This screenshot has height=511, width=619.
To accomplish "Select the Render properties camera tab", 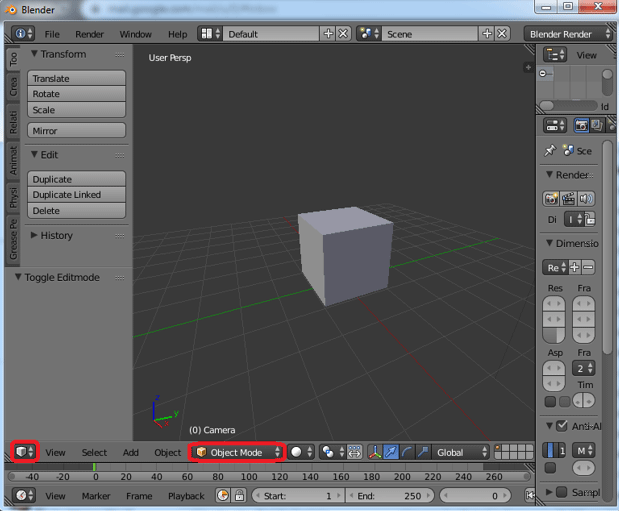I will (x=581, y=126).
